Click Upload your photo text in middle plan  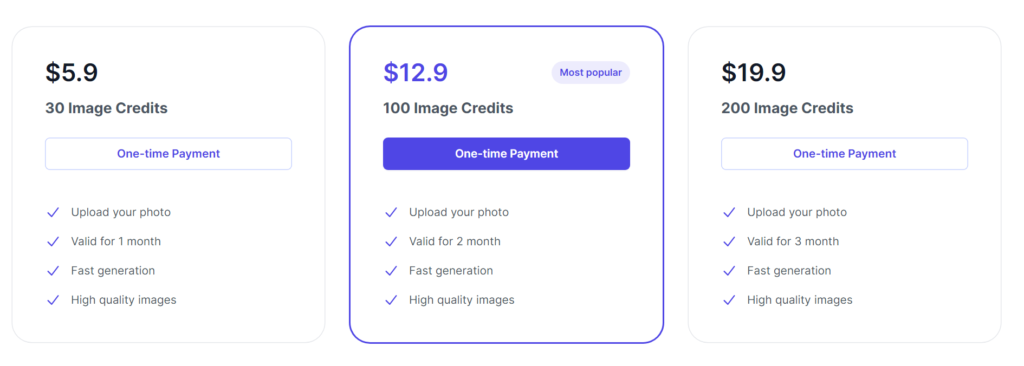point(458,212)
